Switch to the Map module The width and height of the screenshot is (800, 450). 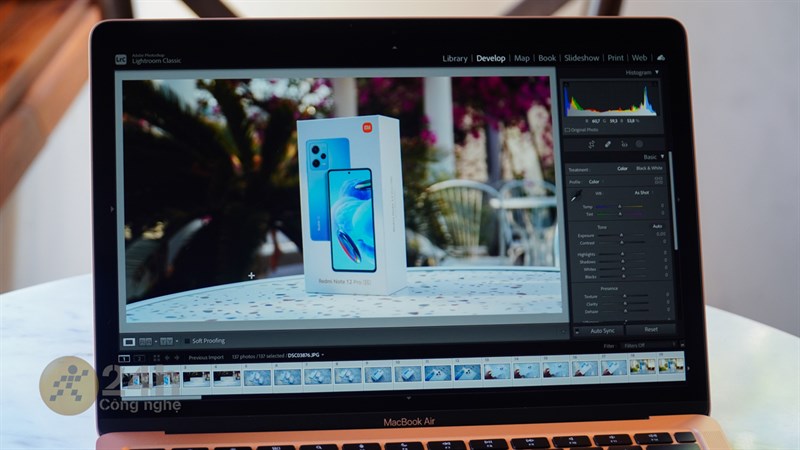[521, 58]
